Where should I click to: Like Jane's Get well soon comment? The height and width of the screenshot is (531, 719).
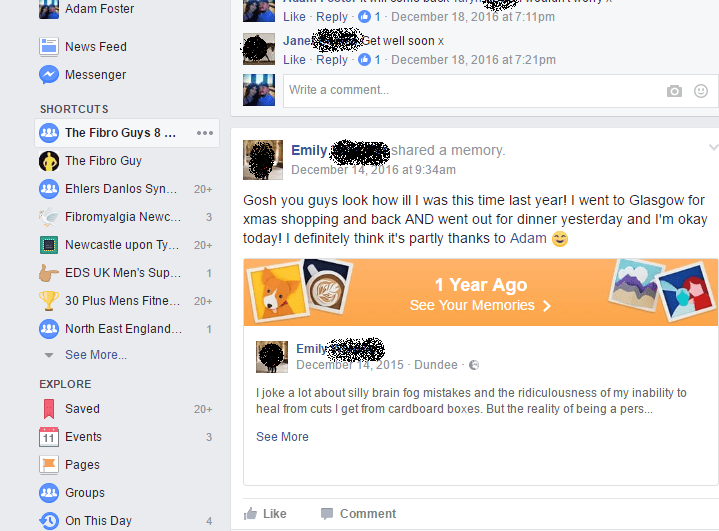click(294, 60)
